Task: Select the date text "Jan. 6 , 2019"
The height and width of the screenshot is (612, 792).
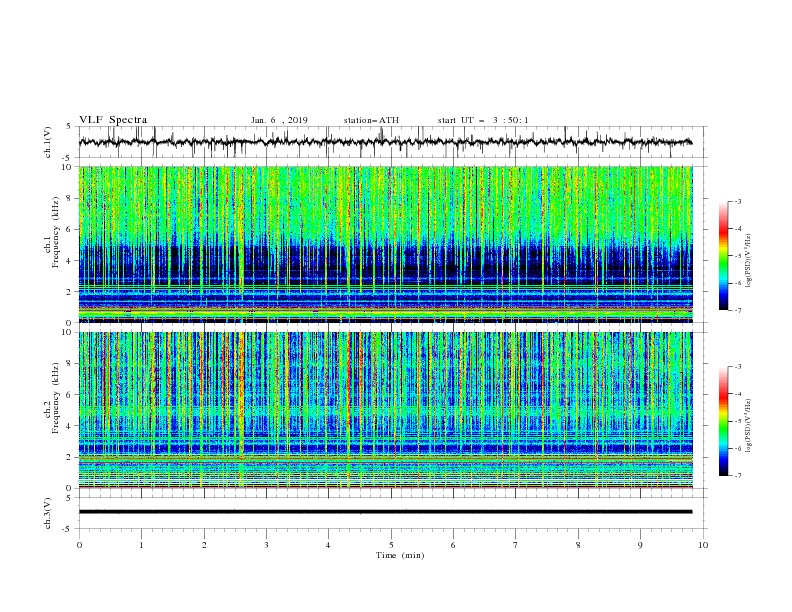Action: point(279,120)
